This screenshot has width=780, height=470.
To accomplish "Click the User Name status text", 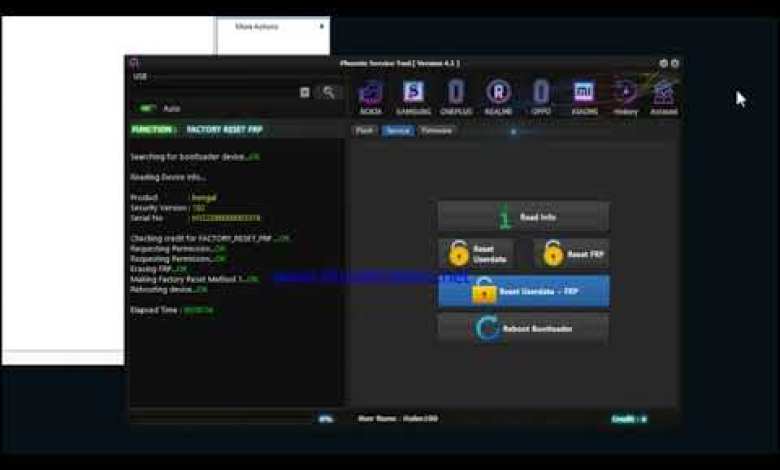I will pyautogui.click(x=397, y=419).
